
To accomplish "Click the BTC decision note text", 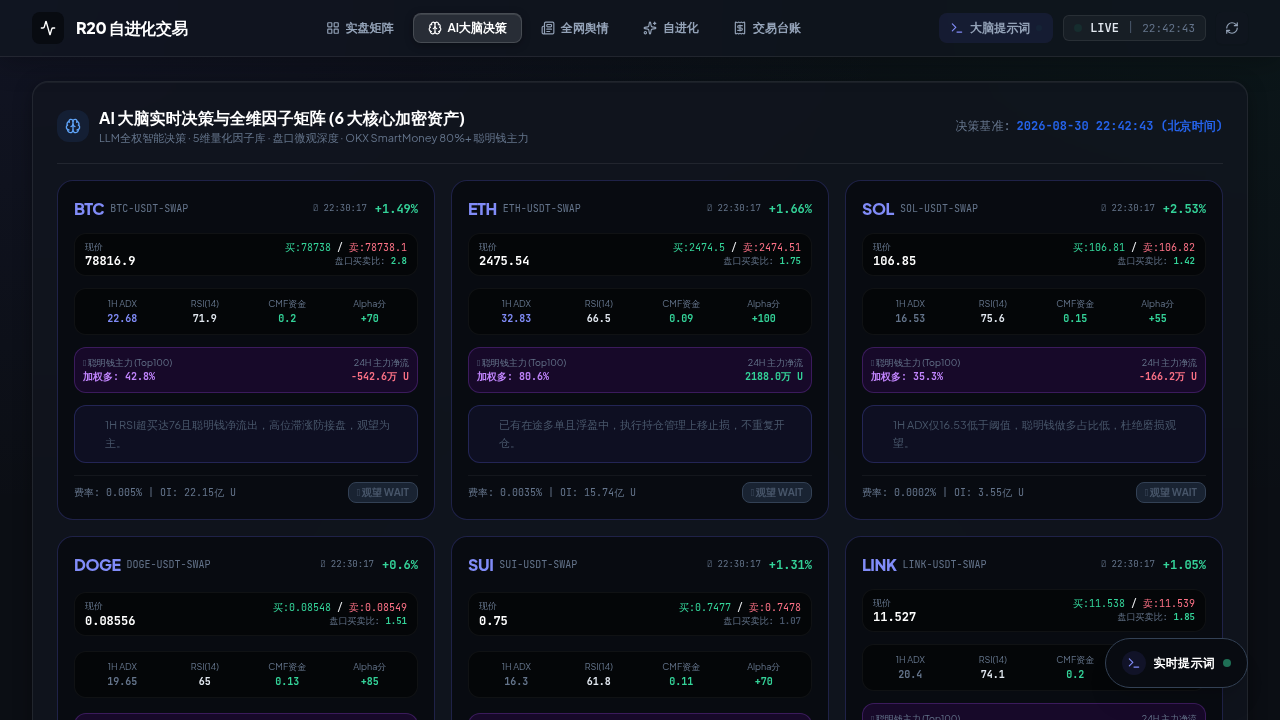I will [246, 434].
